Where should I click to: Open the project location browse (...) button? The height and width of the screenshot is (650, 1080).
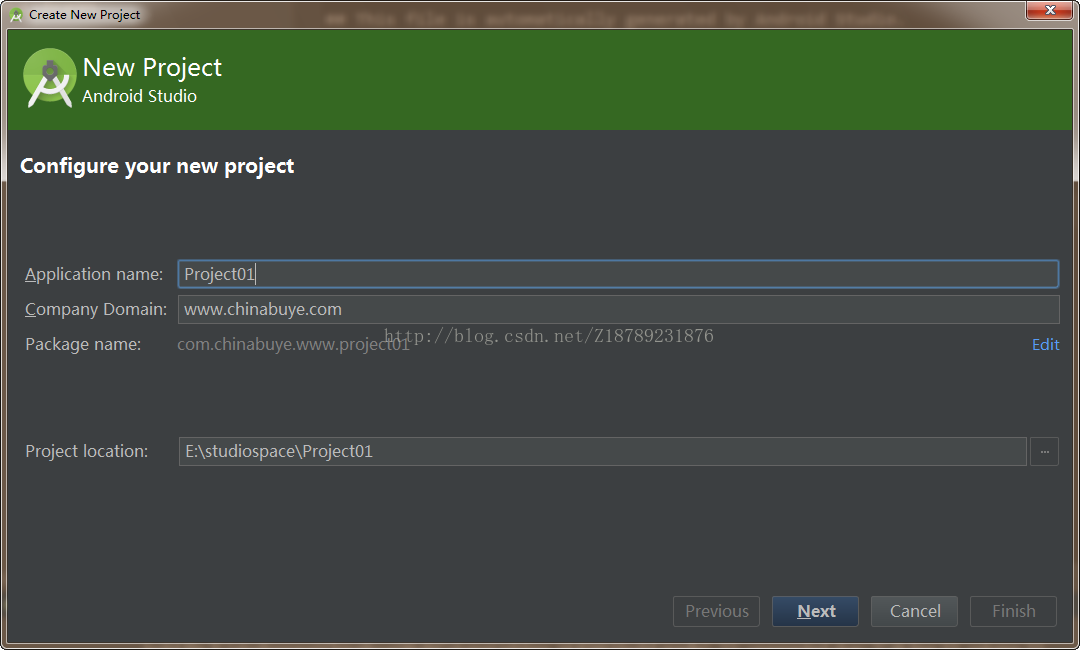1044,451
